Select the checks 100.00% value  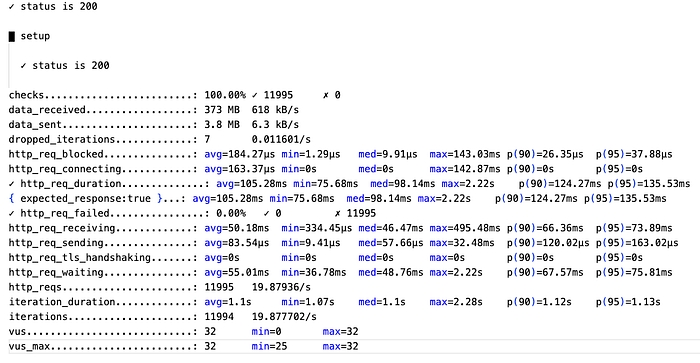click(225, 95)
